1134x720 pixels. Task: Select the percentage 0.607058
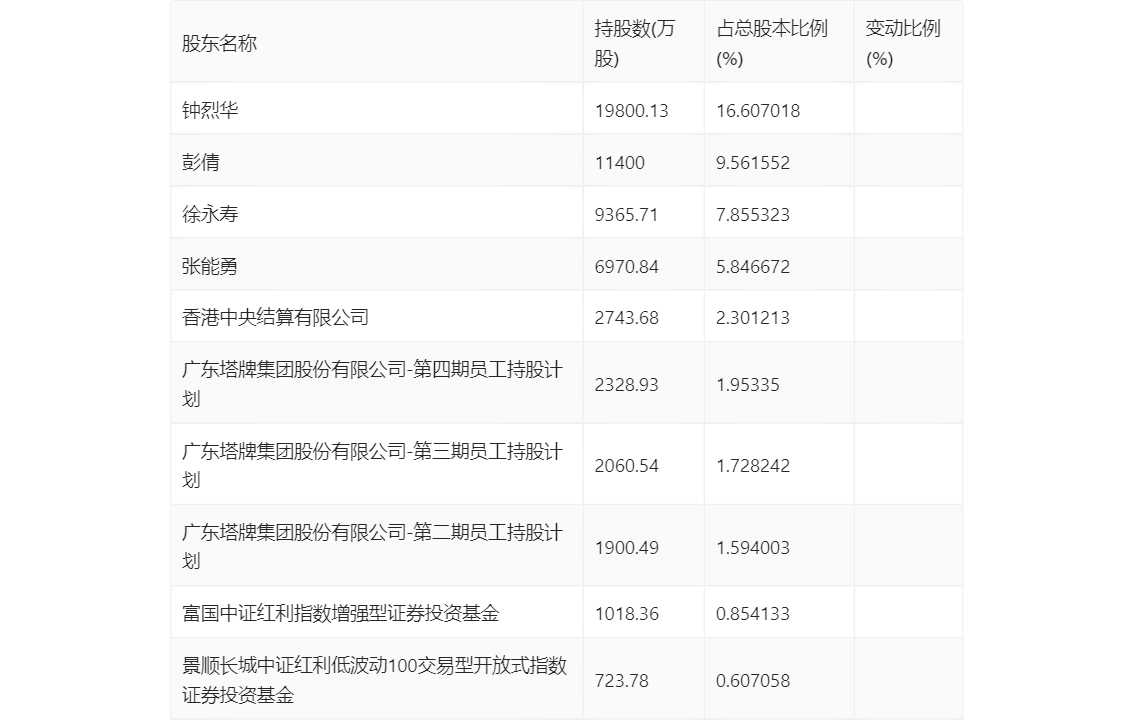point(753,681)
